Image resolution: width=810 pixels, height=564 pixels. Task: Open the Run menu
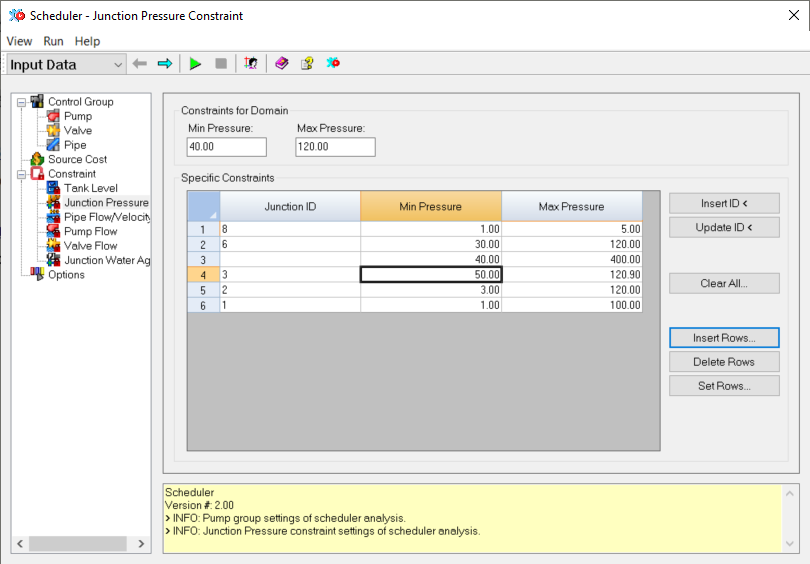53,41
